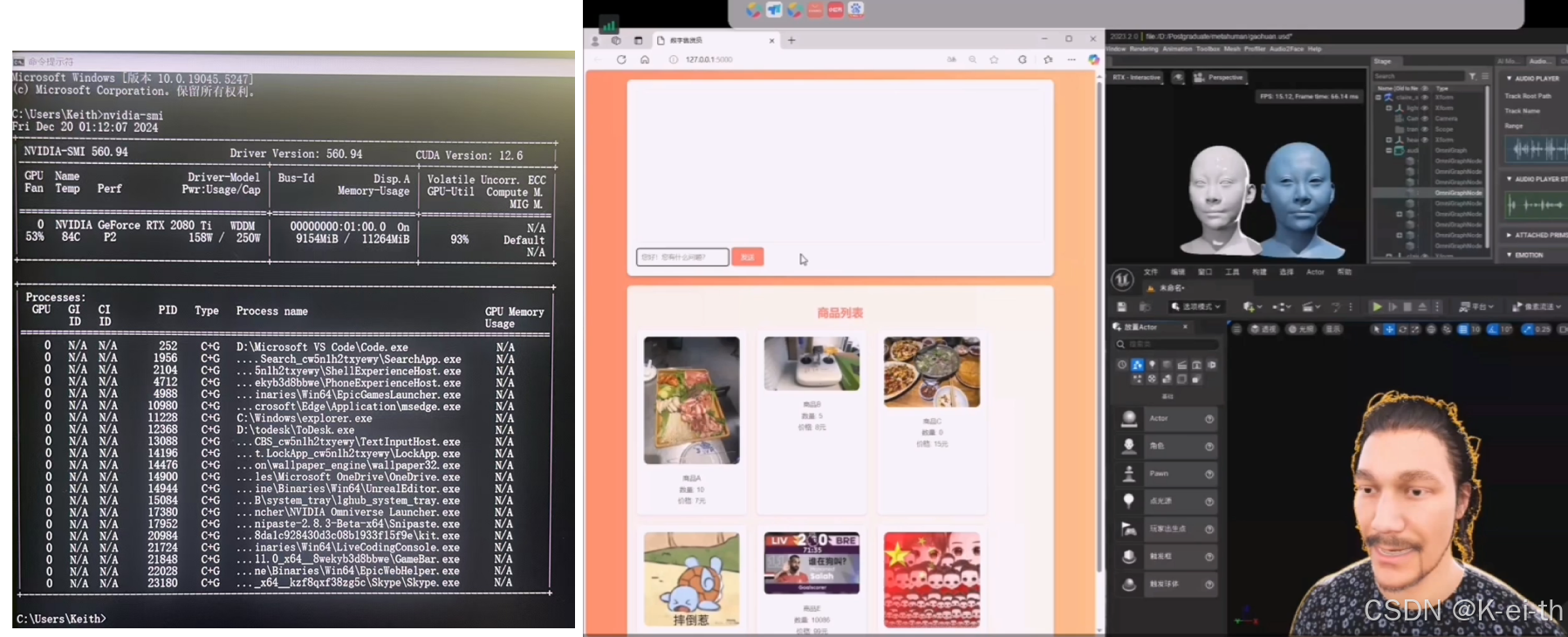Click Squirtle cartoon product thumbnail
This screenshot has height=637, width=1568.
tap(692, 580)
